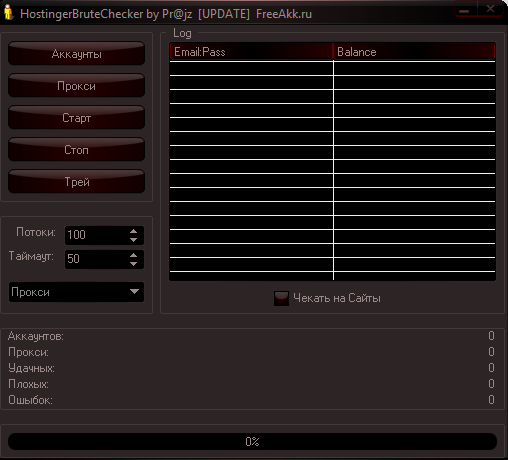Increase Таймаут value with up arrow
508x460 pixels.
(x=134, y=255)
